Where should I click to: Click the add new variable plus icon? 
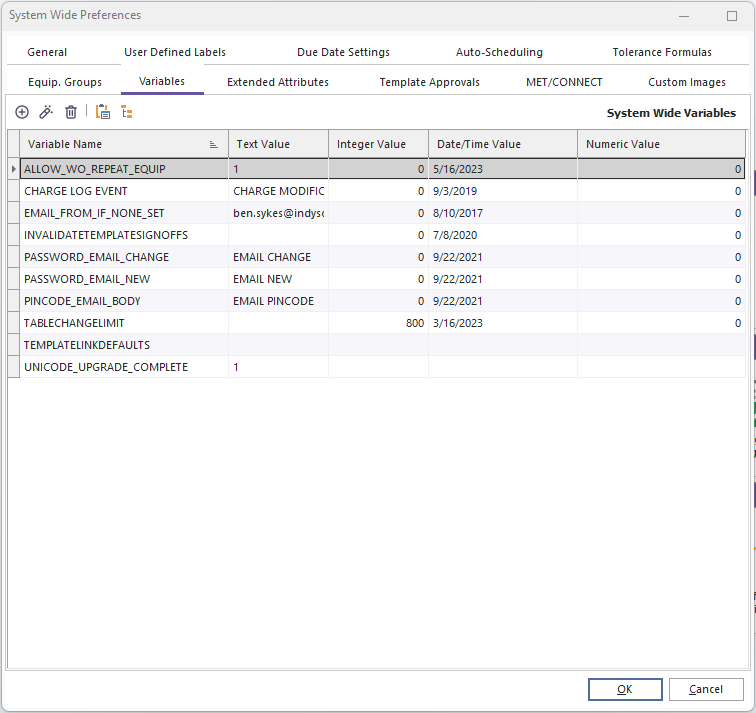click(22, 112)
